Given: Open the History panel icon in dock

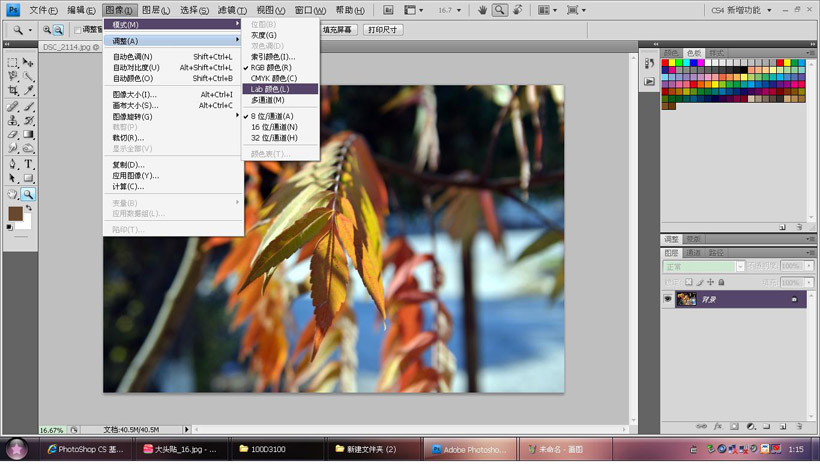Looking at the screenshot, I should point(649,63).
